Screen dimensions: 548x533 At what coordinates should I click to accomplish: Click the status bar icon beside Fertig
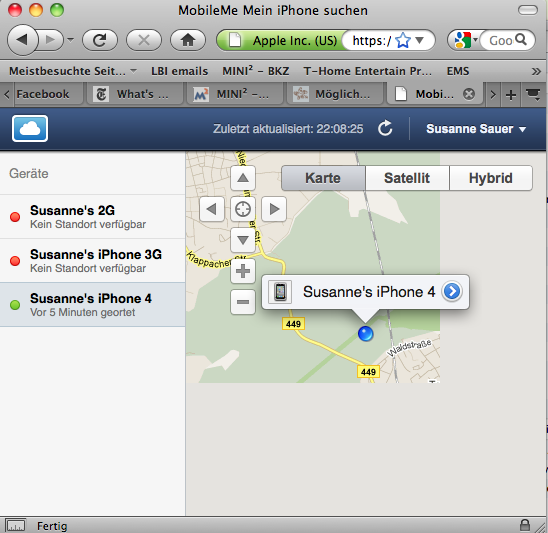click(15, 525)
